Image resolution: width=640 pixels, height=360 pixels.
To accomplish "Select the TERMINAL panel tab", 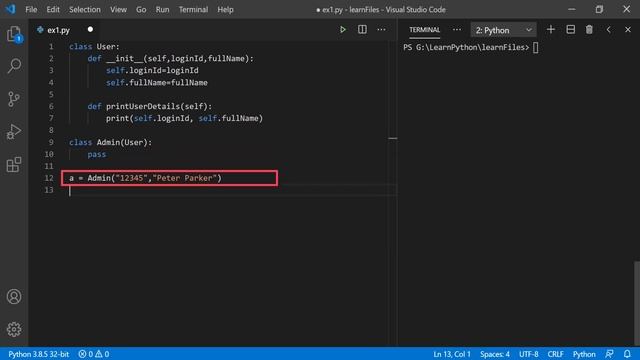I will tap(424, 30).
